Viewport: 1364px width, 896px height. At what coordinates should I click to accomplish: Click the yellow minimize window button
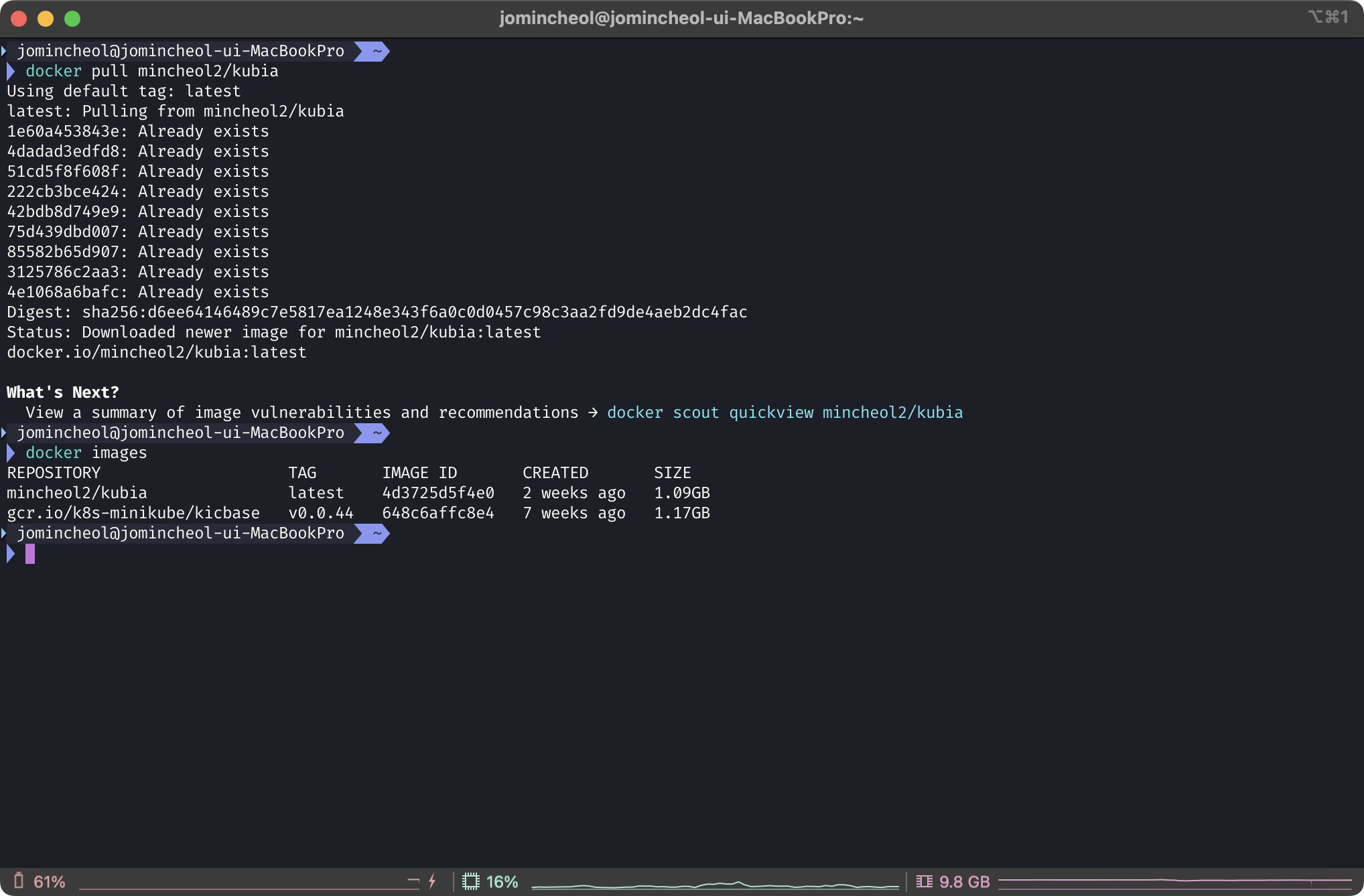pos(46,19)
